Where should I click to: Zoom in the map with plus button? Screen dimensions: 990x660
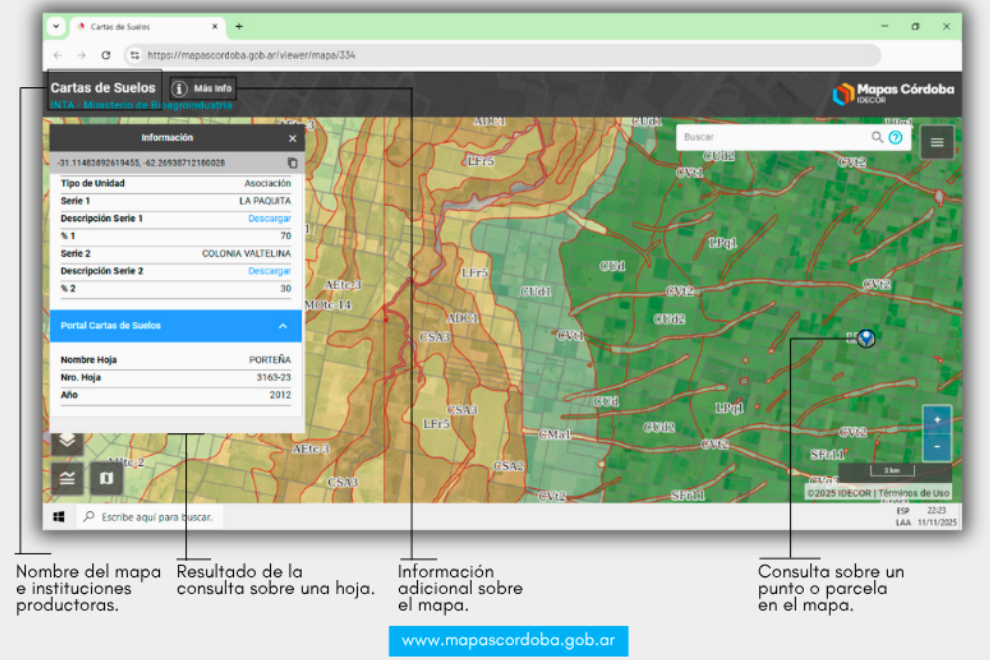(x=937, y=420)
